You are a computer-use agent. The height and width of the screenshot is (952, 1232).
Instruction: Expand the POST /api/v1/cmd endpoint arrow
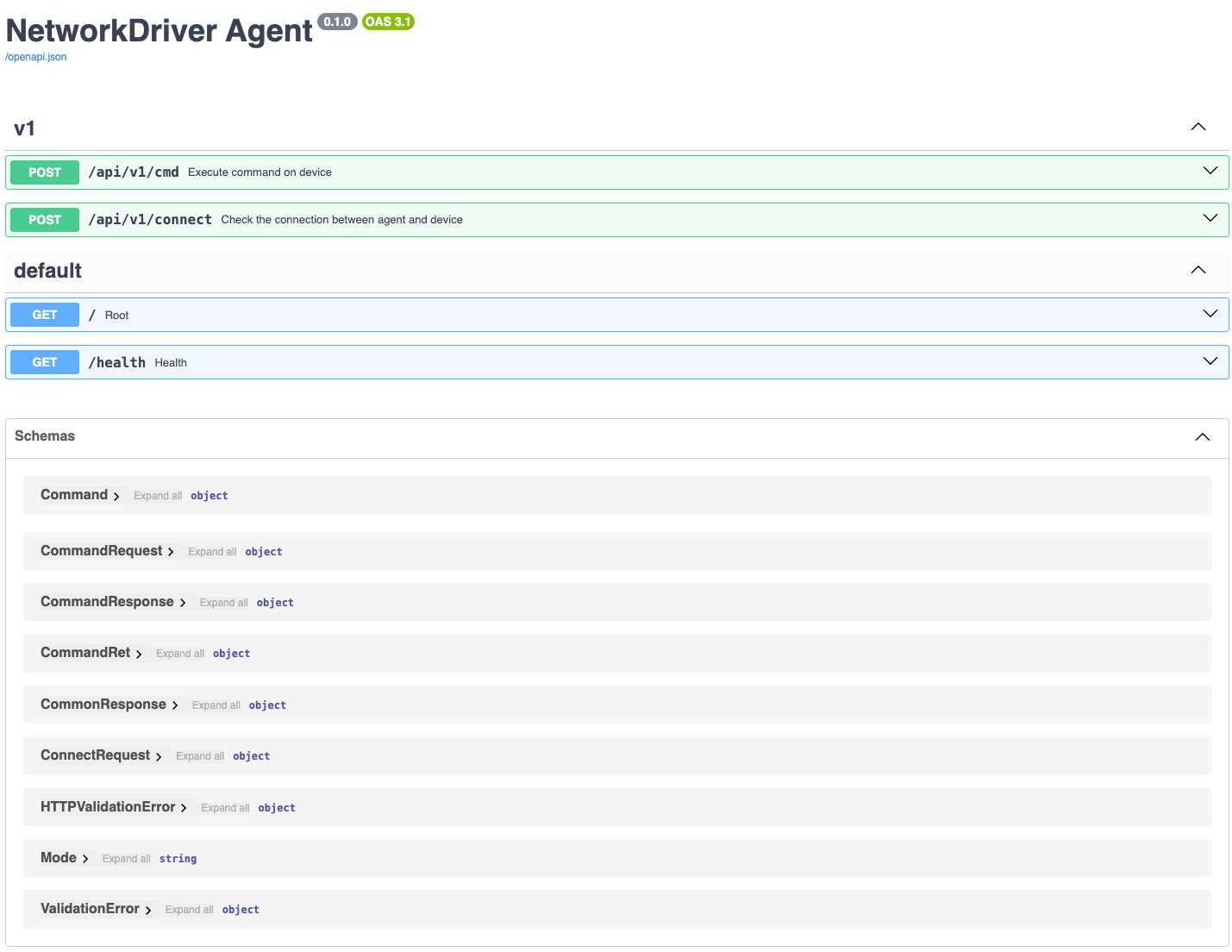click(1210, 171)
